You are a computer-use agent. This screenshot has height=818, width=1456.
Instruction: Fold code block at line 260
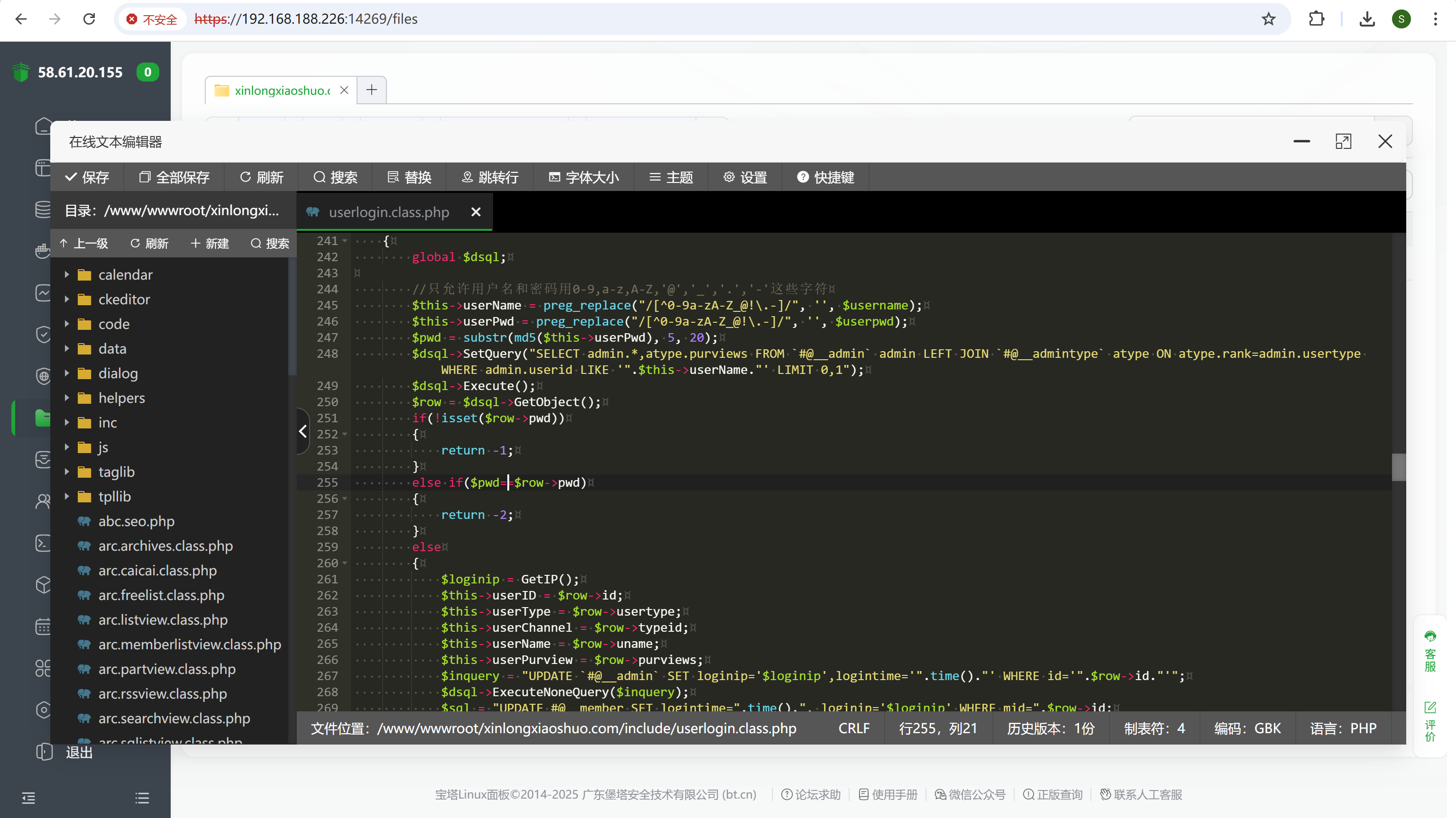point(345,563)
